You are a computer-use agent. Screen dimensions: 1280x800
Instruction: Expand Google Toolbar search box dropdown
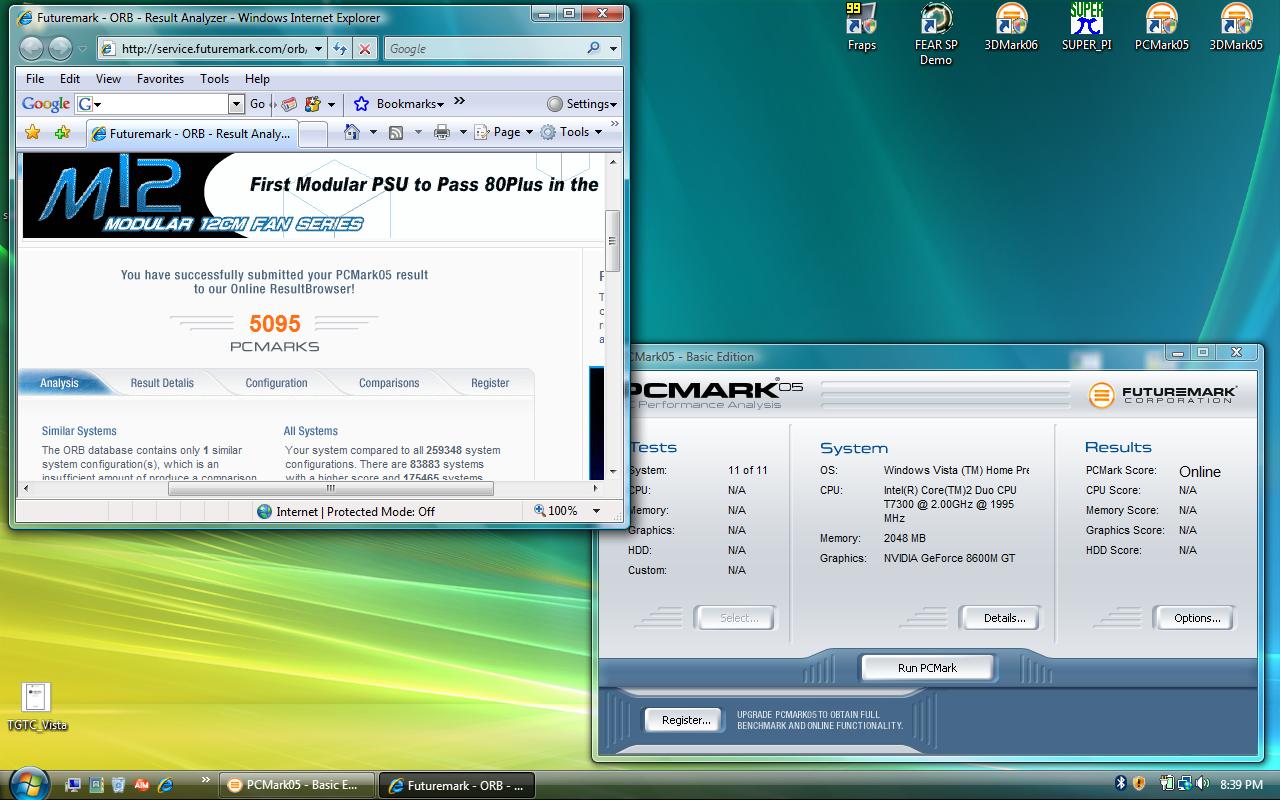(x=236, y=104)
